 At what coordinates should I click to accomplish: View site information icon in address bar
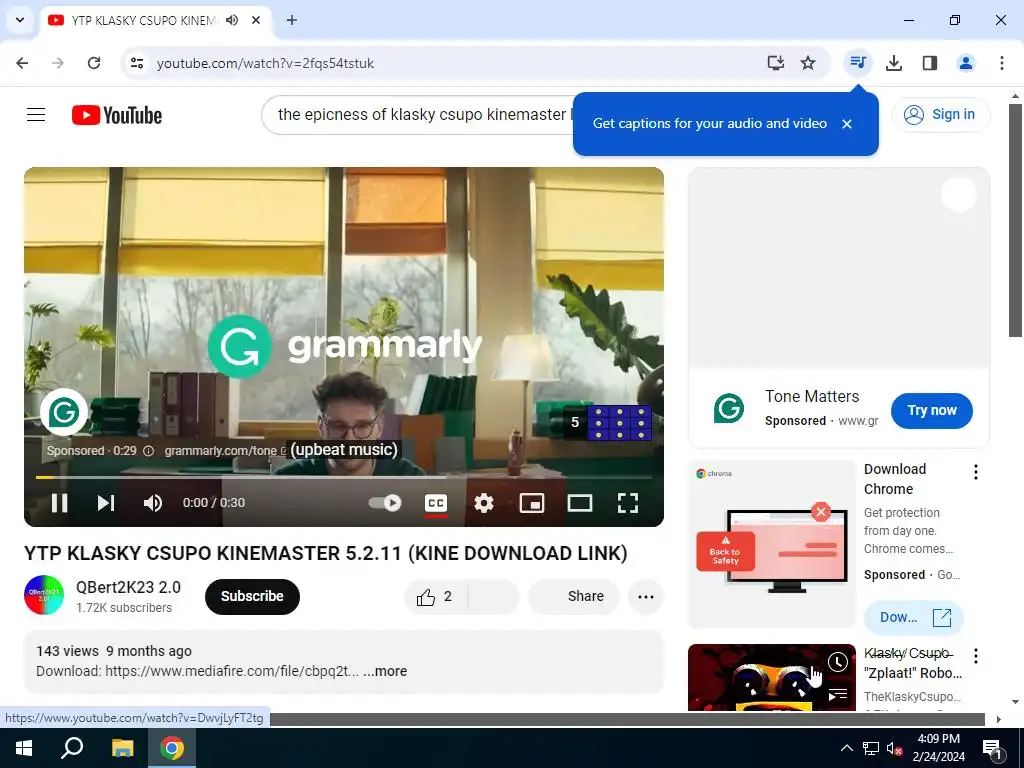click(x=136, y=63)
